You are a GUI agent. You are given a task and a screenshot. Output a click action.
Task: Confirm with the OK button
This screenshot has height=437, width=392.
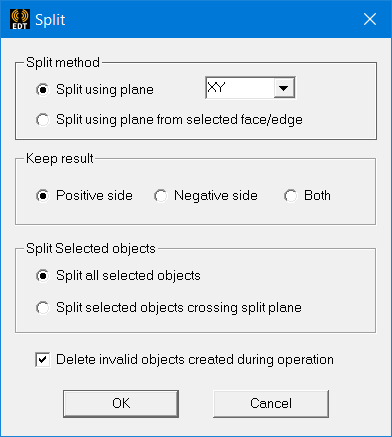(x=121, y=404)
